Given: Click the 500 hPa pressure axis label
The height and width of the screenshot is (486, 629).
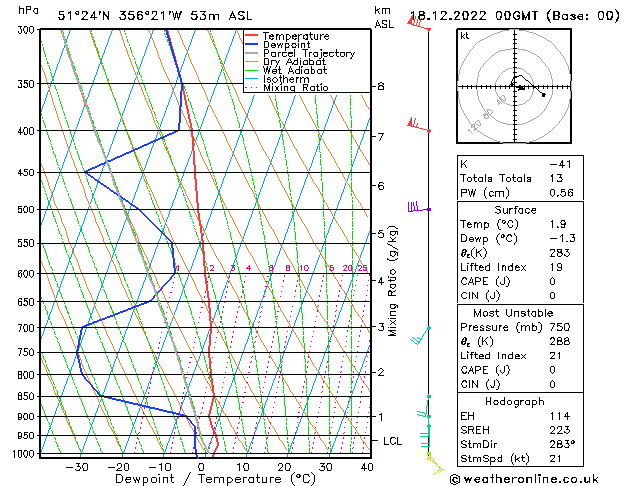Looking at the screenshot, I should [x=27, y=209].
